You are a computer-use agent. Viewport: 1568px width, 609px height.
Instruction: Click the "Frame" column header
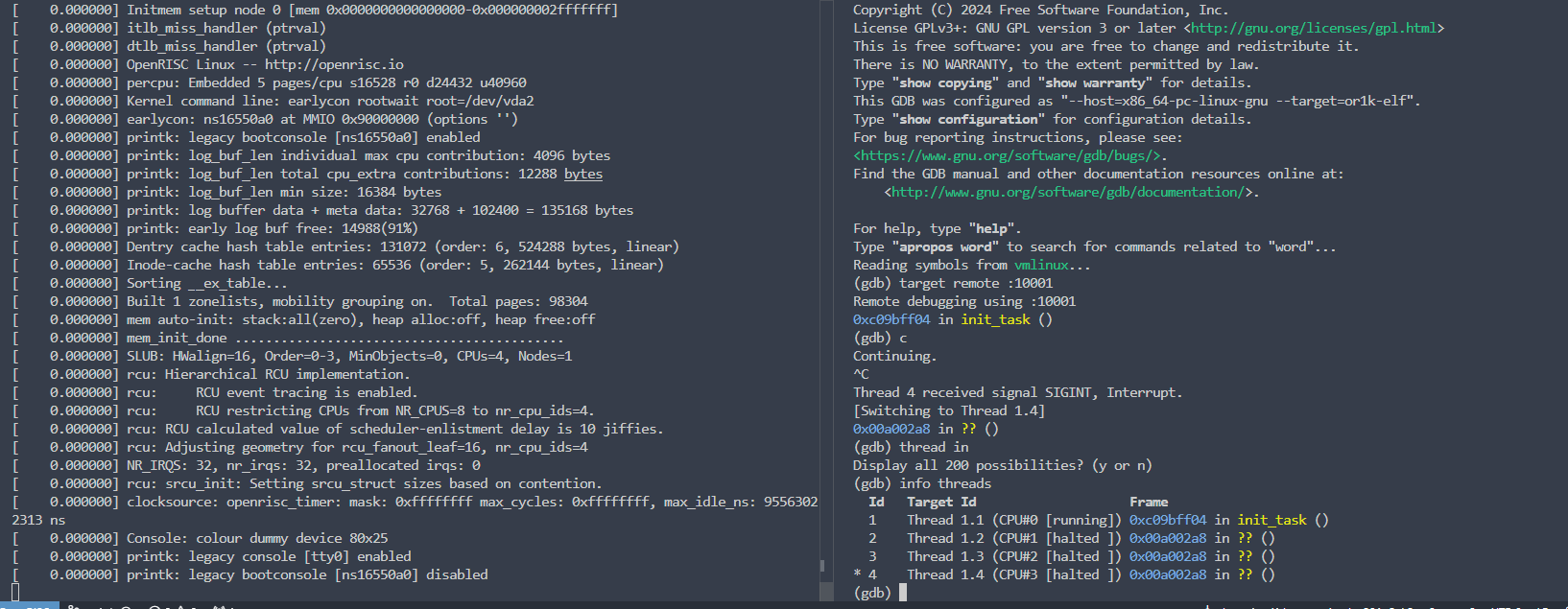click(1149, 502)
